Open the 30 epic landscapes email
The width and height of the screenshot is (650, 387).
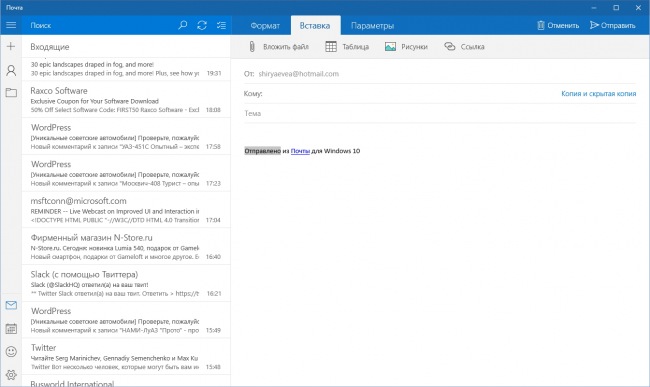click(x=126, y=69)
